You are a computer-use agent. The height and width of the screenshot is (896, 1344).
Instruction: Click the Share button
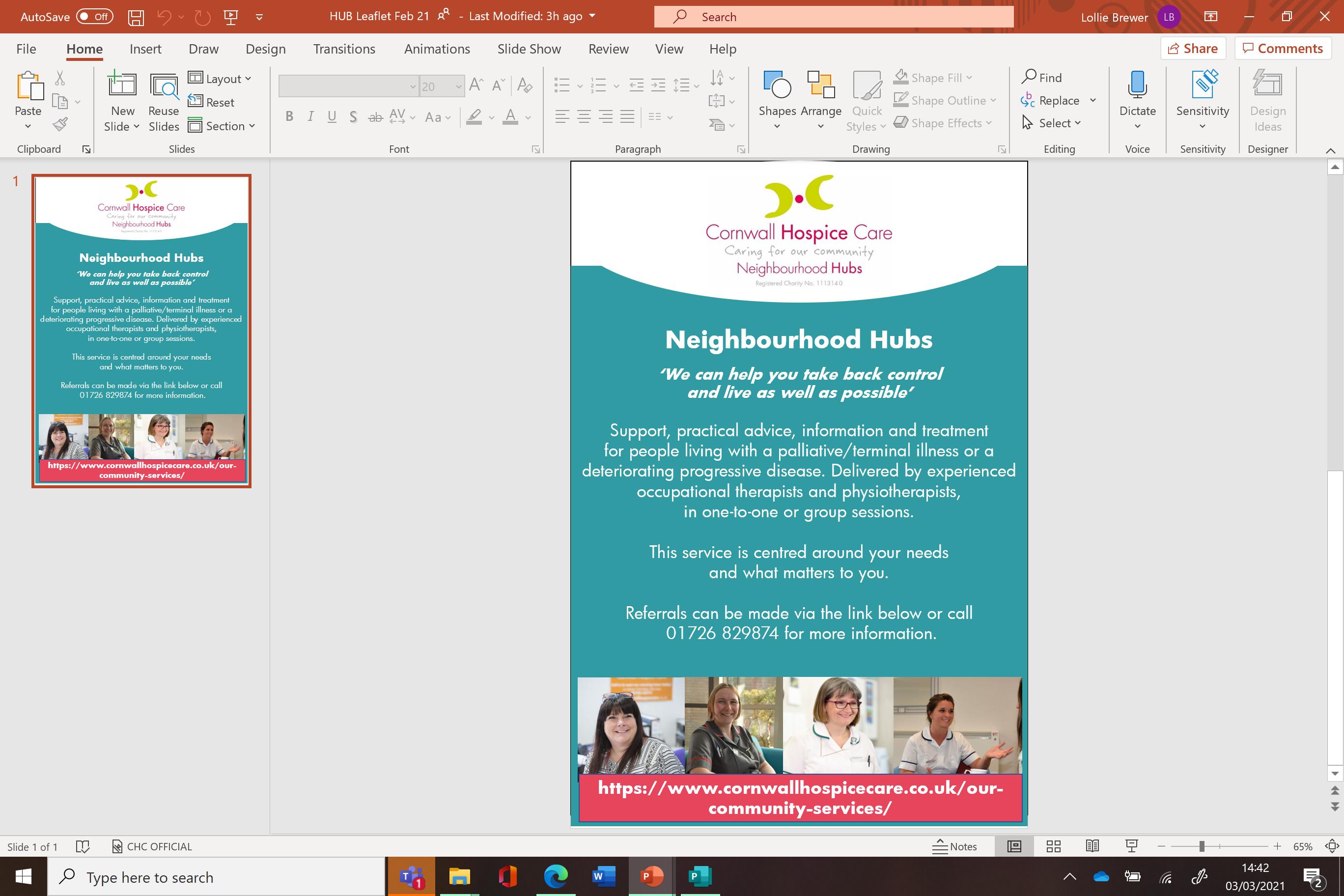coord(1193,49)
